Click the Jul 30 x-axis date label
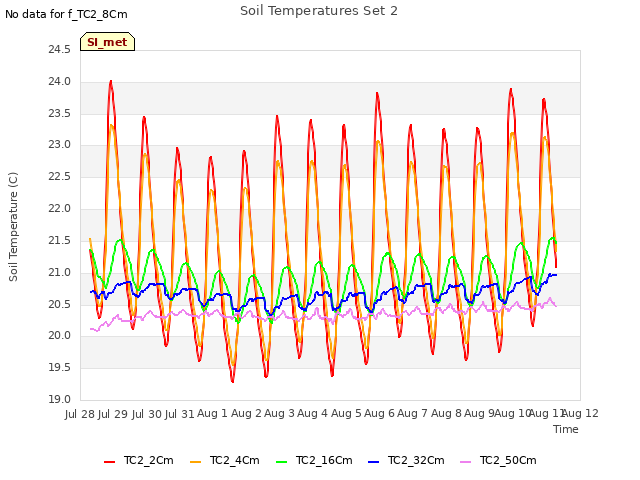The width and height of the screenshot is (640, 480). coord(147,414)
